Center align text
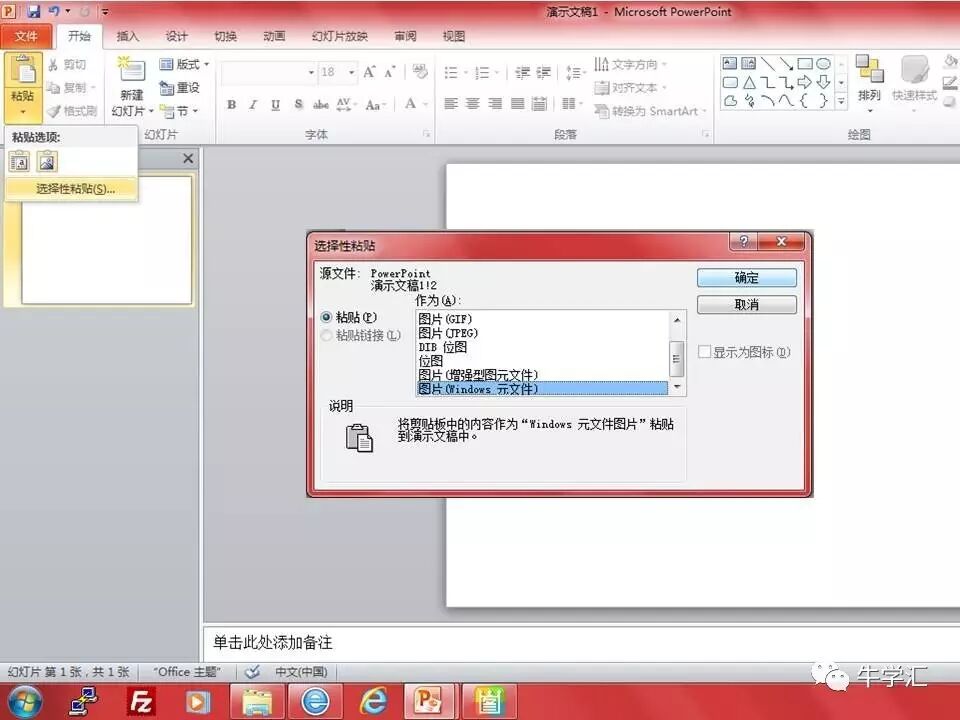 pyautogui.click(x=473, y=103)
